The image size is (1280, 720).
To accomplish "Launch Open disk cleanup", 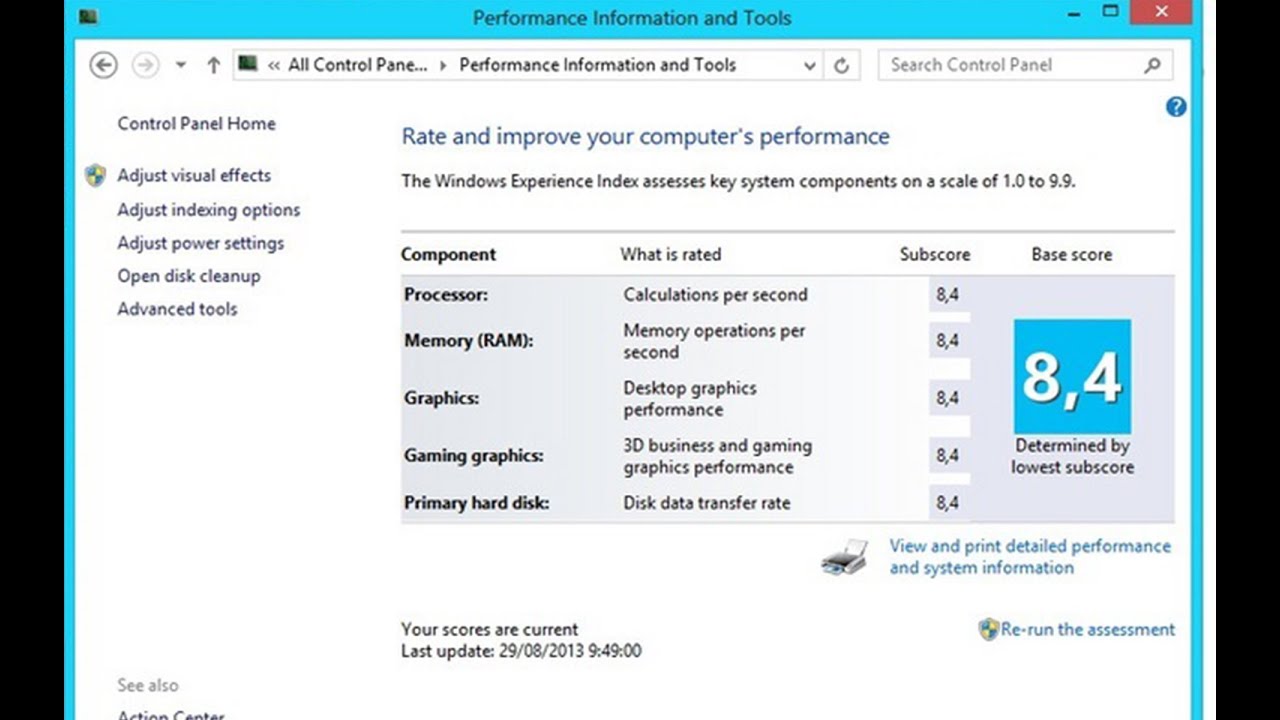I will 188,276.
